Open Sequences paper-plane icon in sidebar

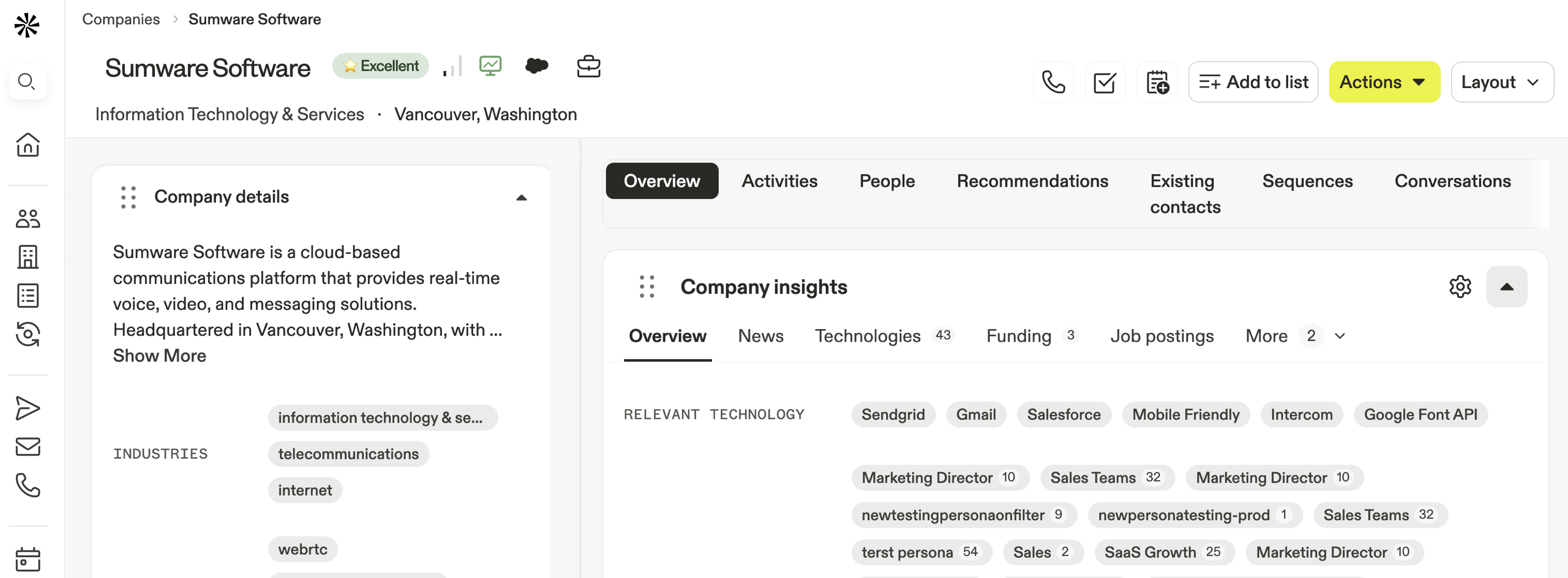28,408
